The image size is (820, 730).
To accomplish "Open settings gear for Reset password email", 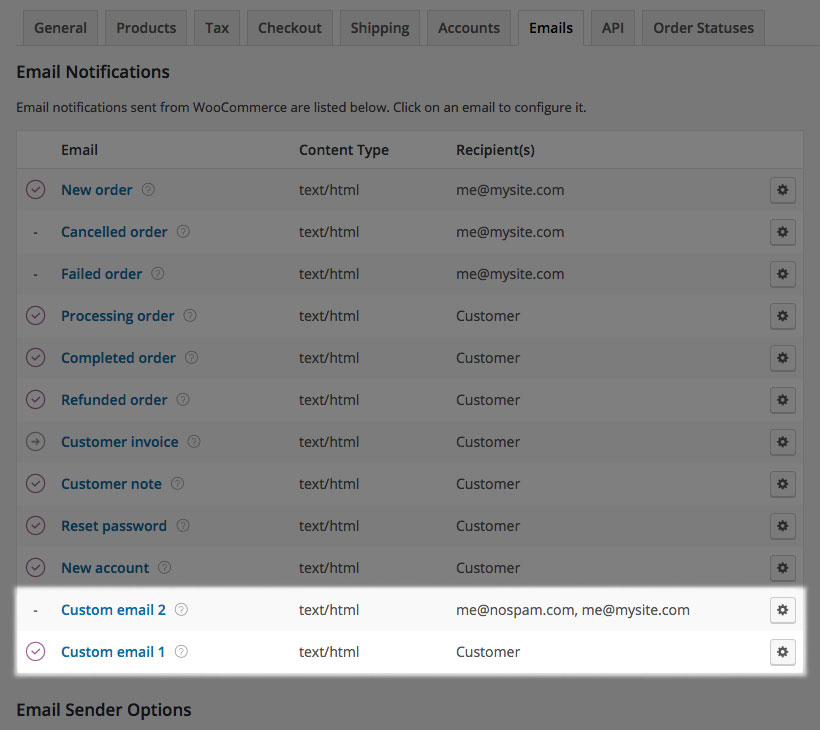I will 783,526.
